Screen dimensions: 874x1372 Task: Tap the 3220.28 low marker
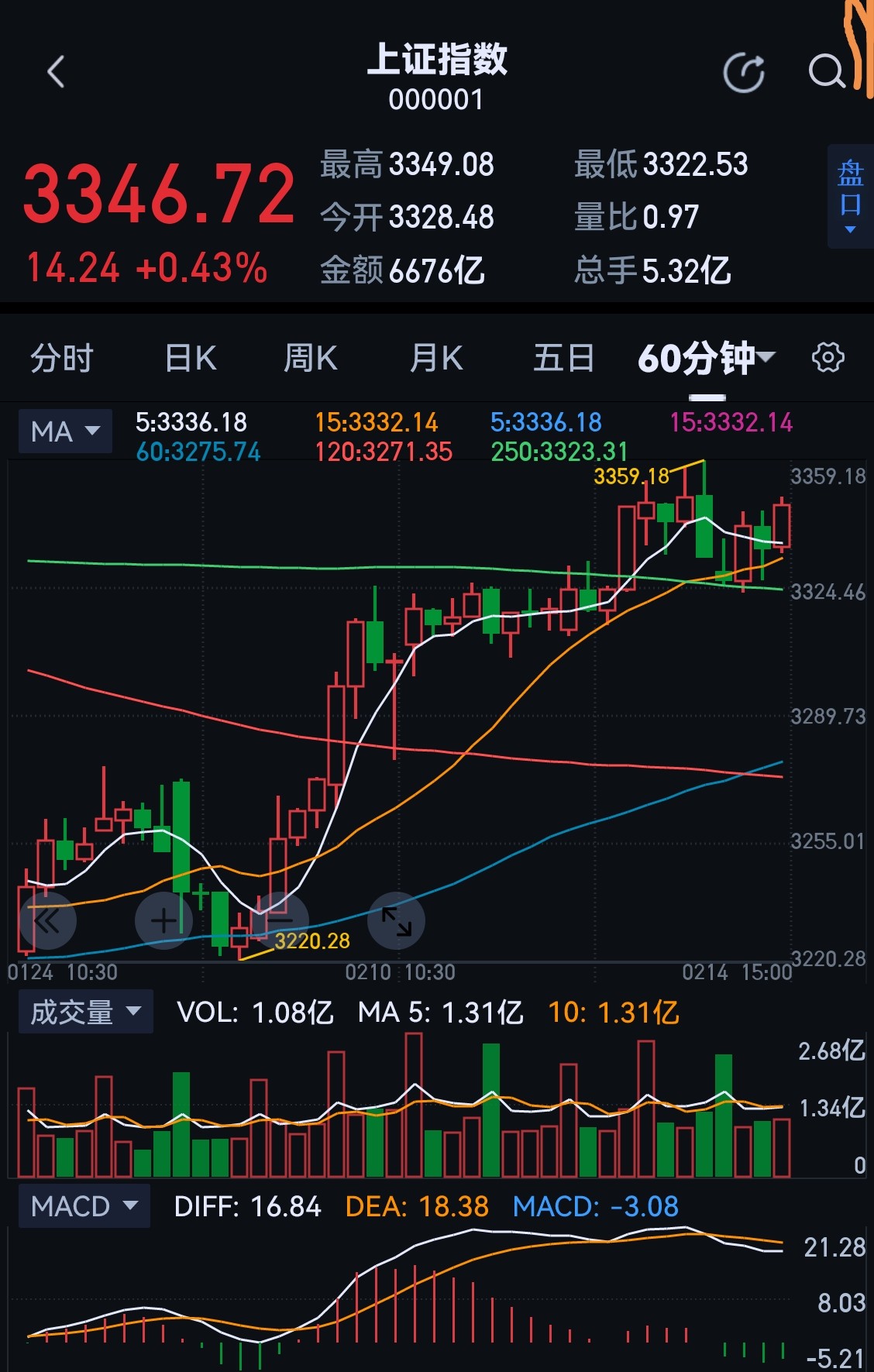pyautogui.click(x=312, y=940)
